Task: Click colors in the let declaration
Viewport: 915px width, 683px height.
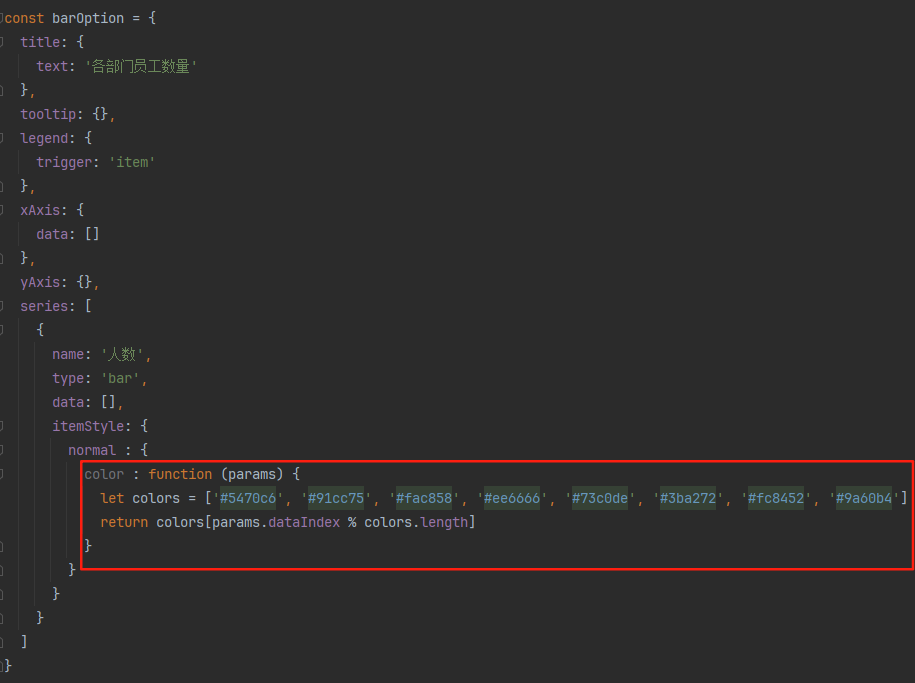Action: (156, 498)
